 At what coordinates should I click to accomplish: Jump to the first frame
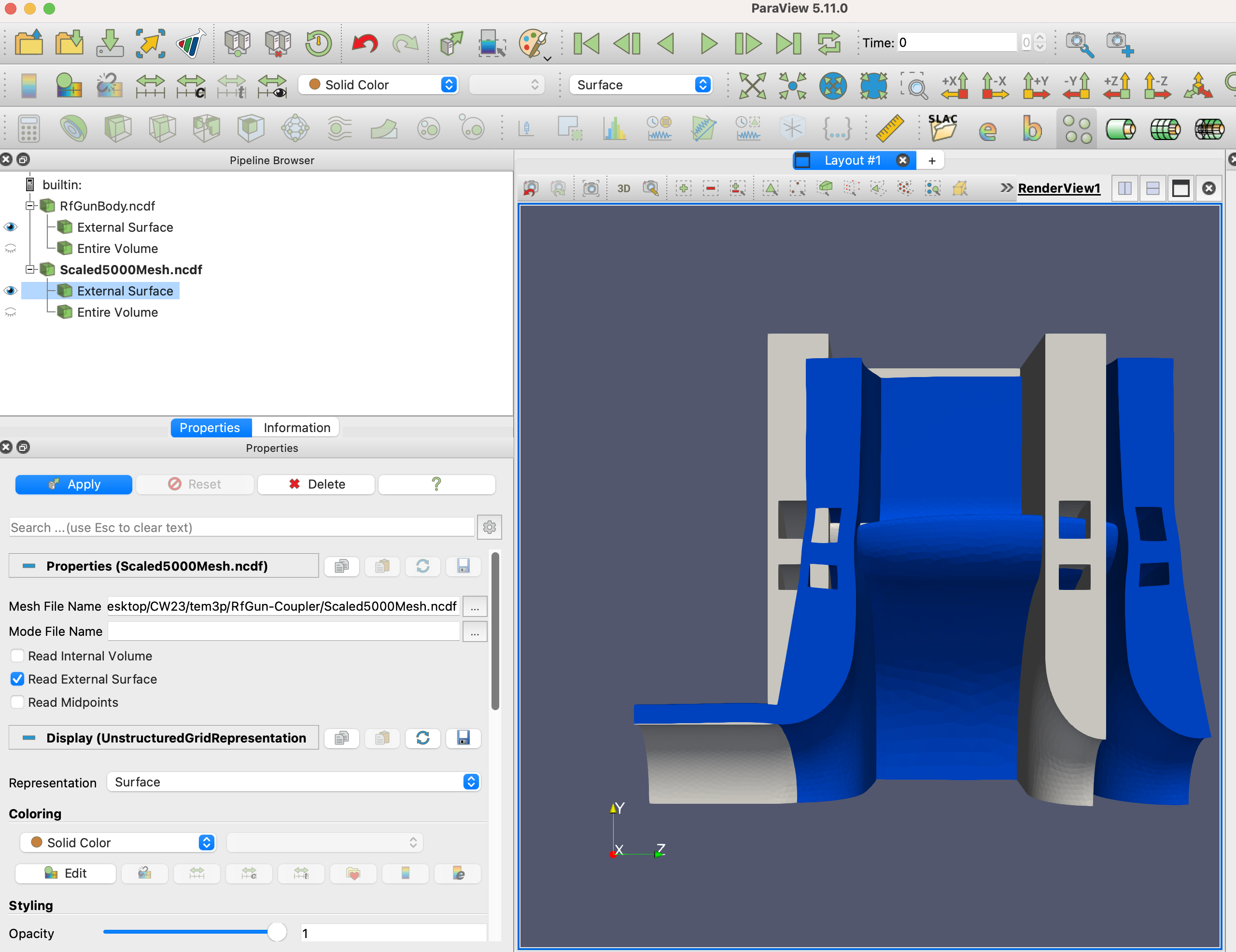point(586,43)
